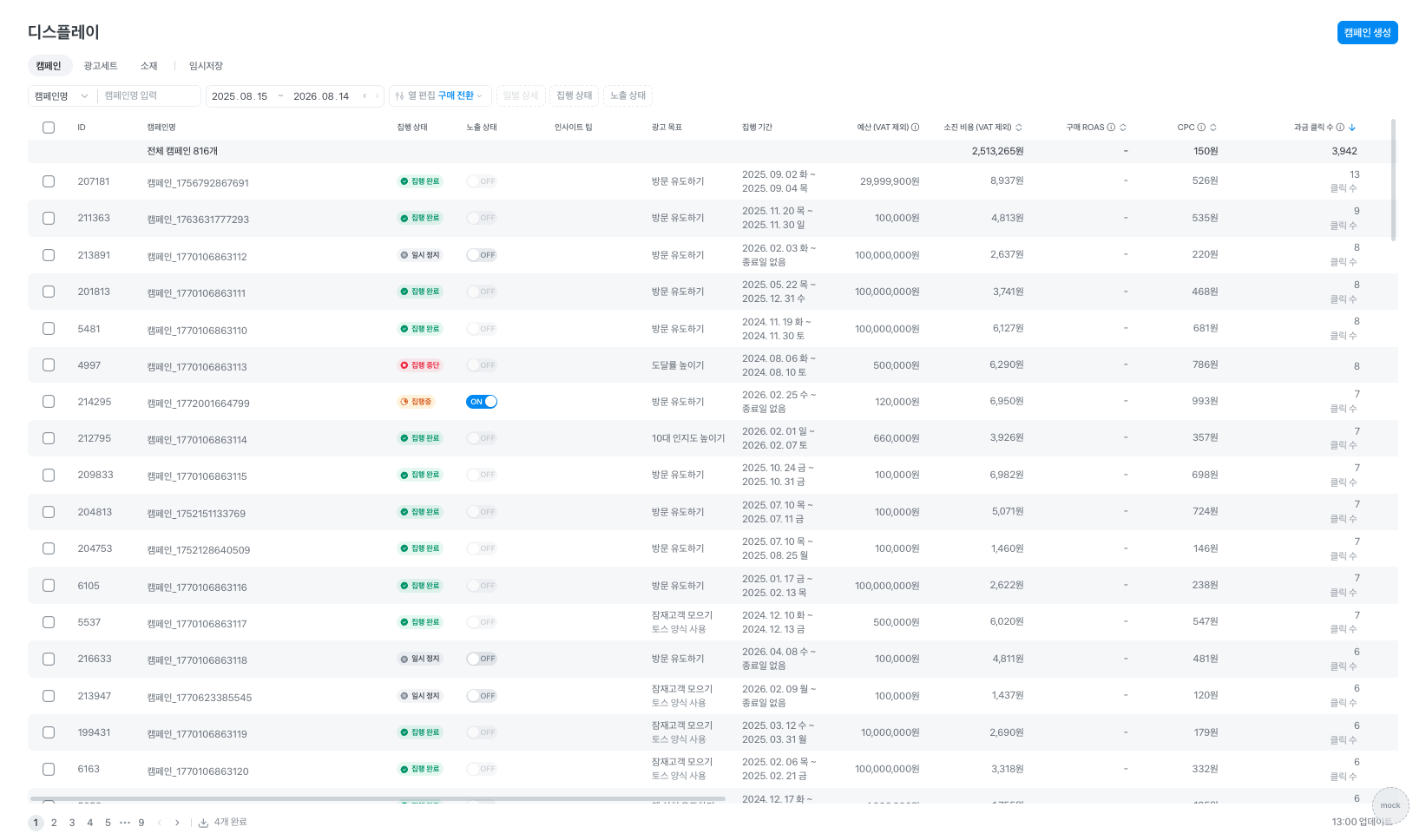Go to page 4
This screenshot has height=840, width=1426.
[x=89, y=823]
